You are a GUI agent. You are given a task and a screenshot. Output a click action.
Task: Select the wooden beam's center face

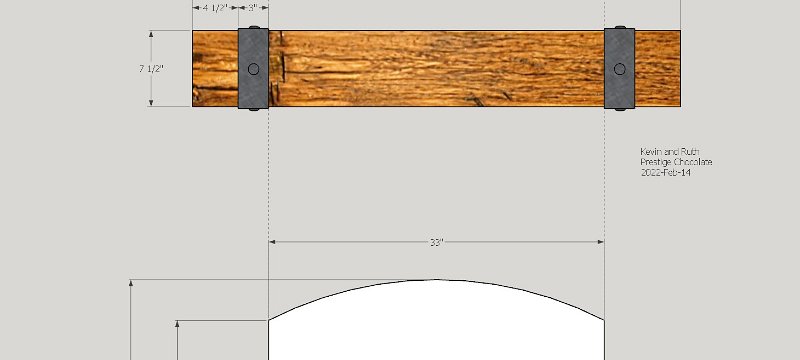pos(436,68)
